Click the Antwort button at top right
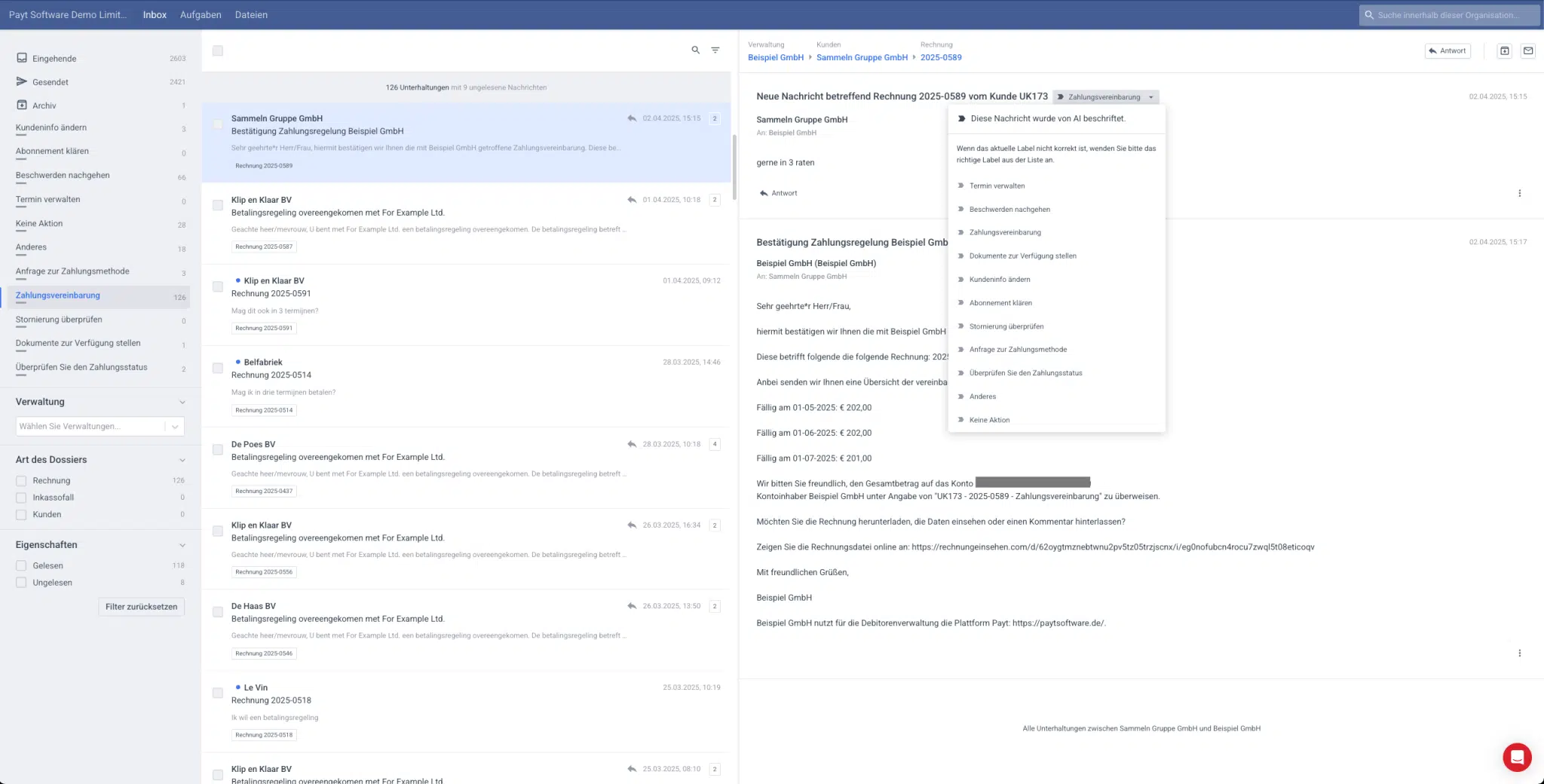This screenshot has height=784, width=1544. click(1447, 51)
